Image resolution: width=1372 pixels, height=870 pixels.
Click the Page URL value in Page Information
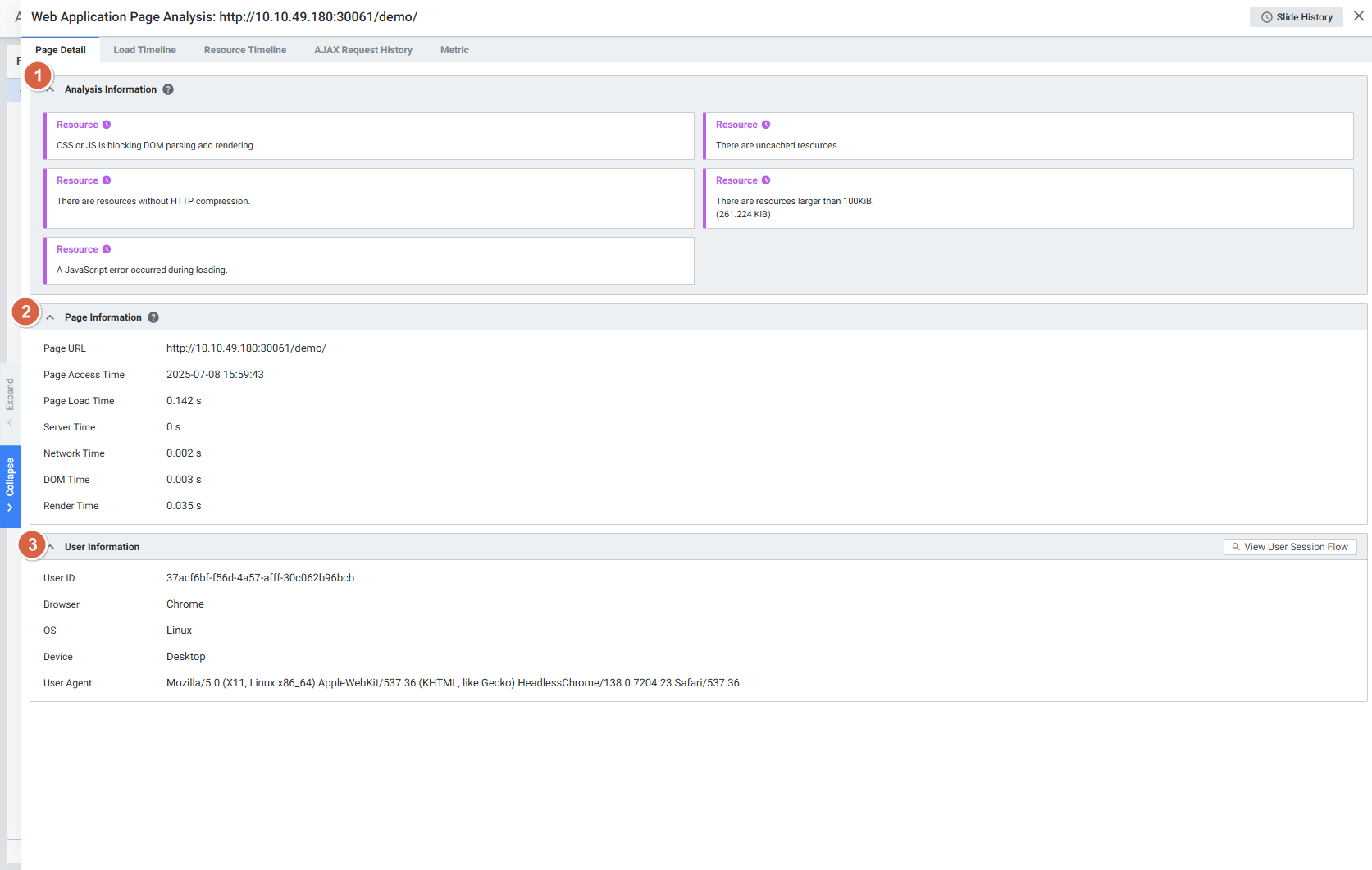pyautogui.click(x=246, y=348)
